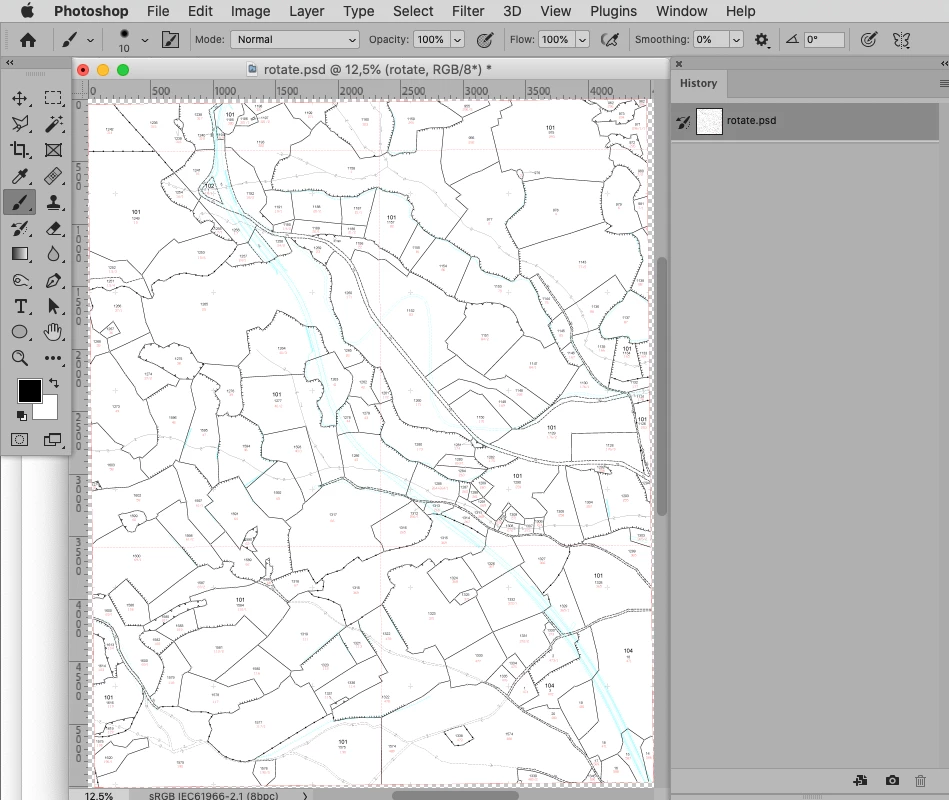Toggle pressure for opacity button
Viewport: 949px width, 800px height.
485,40
